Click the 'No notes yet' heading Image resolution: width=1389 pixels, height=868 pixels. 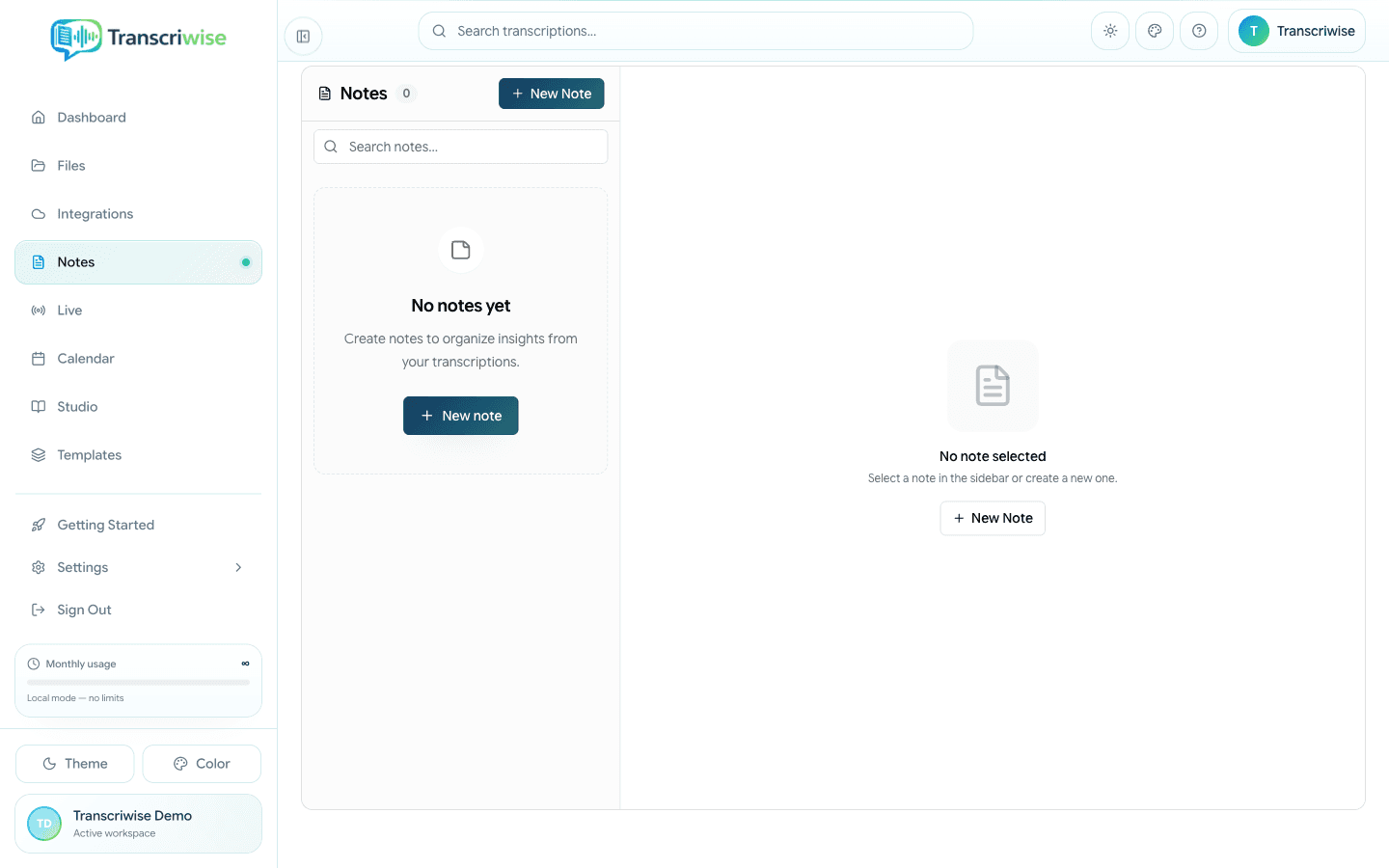(461, 306)
